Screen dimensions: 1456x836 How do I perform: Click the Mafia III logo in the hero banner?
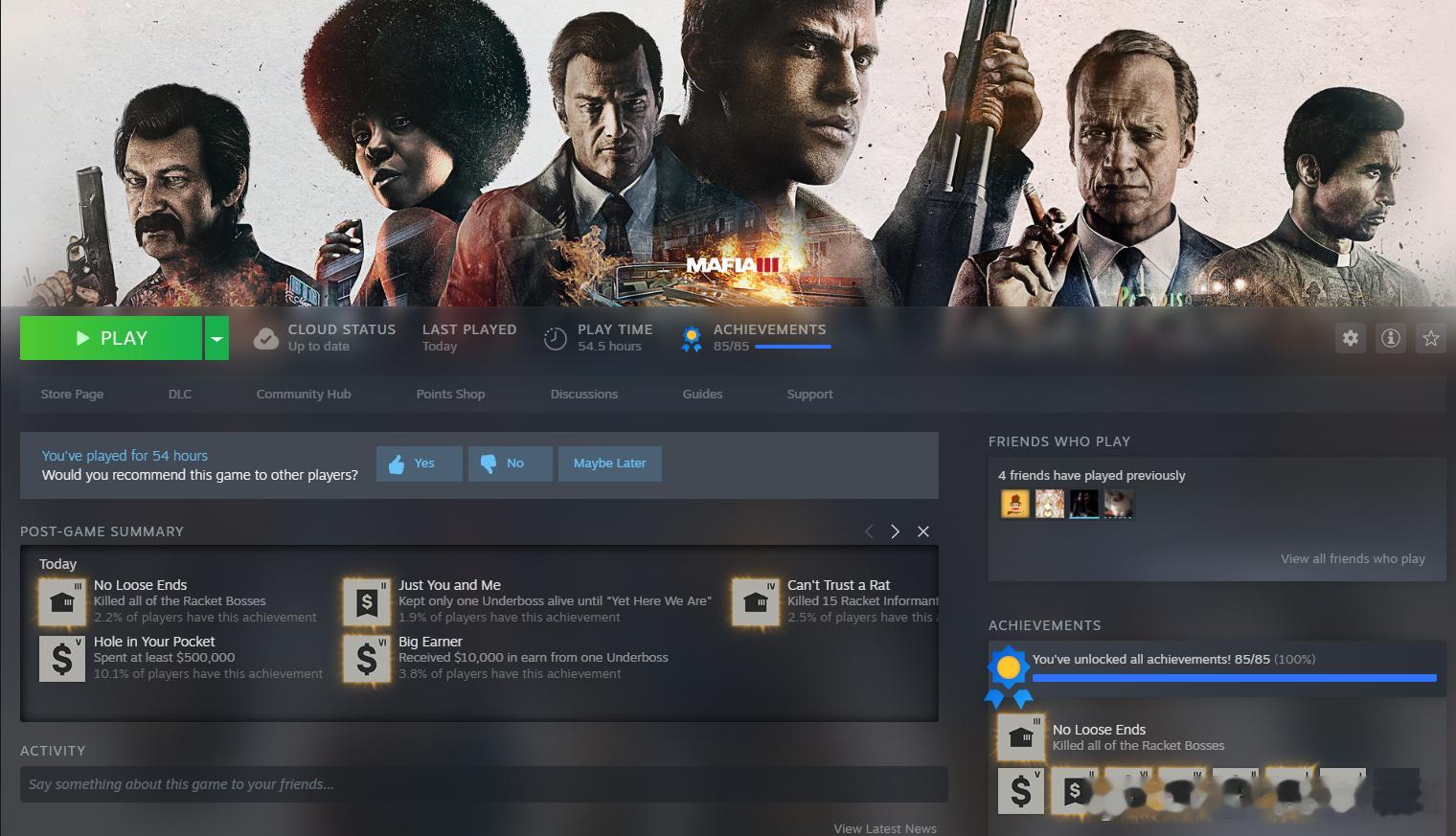tap(733, 265)
